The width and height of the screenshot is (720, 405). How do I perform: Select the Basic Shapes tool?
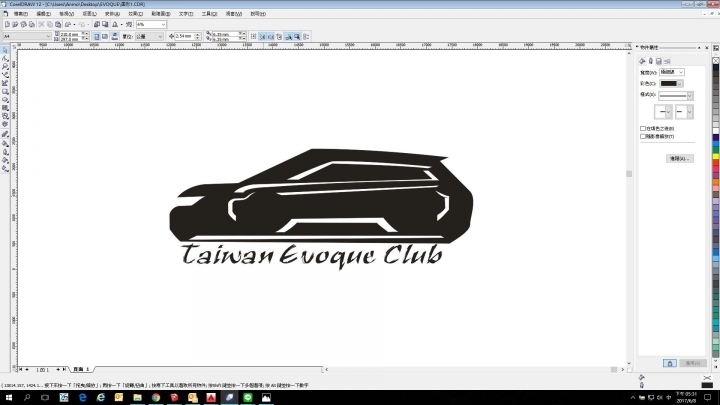(x=5, y=116)
